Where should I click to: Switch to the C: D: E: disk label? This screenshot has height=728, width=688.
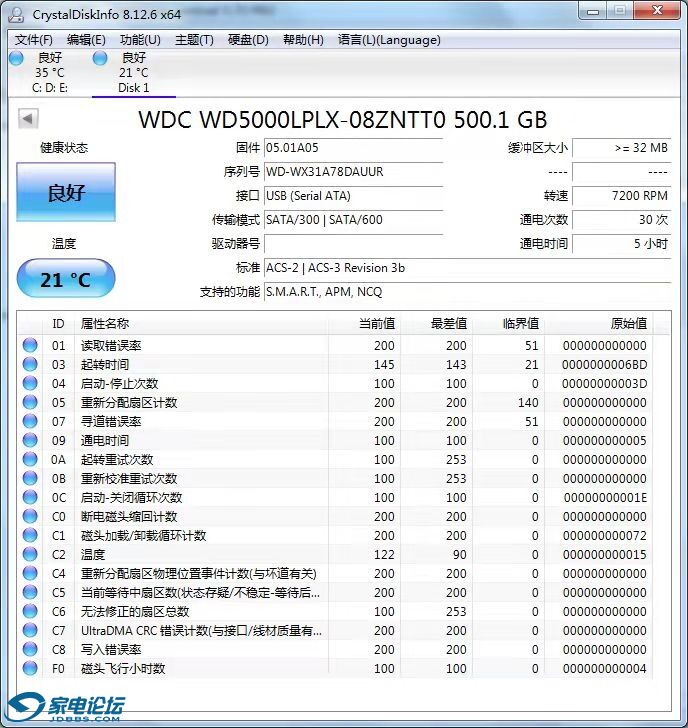(50, 88)
